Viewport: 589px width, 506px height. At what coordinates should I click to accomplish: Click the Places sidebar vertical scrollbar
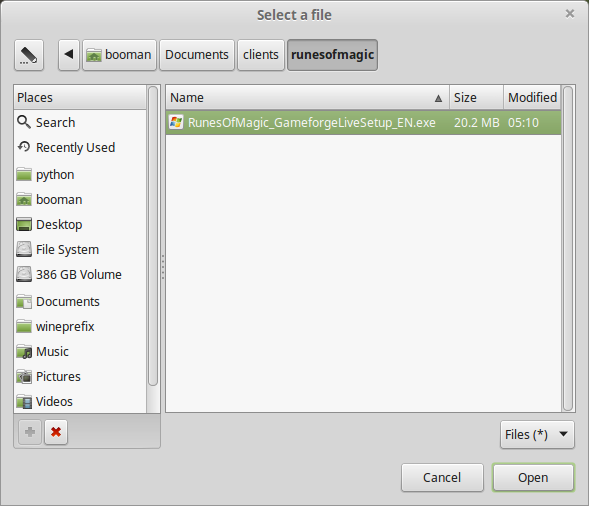tap(153, 236)
